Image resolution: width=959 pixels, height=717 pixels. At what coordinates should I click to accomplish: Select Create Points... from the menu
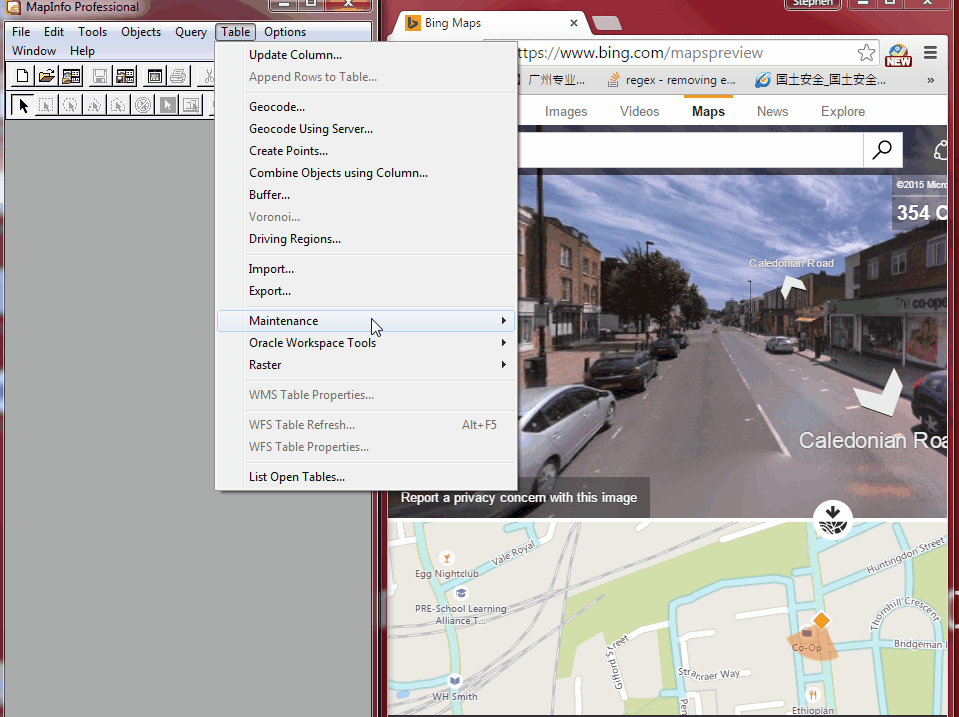coord(366,150)
